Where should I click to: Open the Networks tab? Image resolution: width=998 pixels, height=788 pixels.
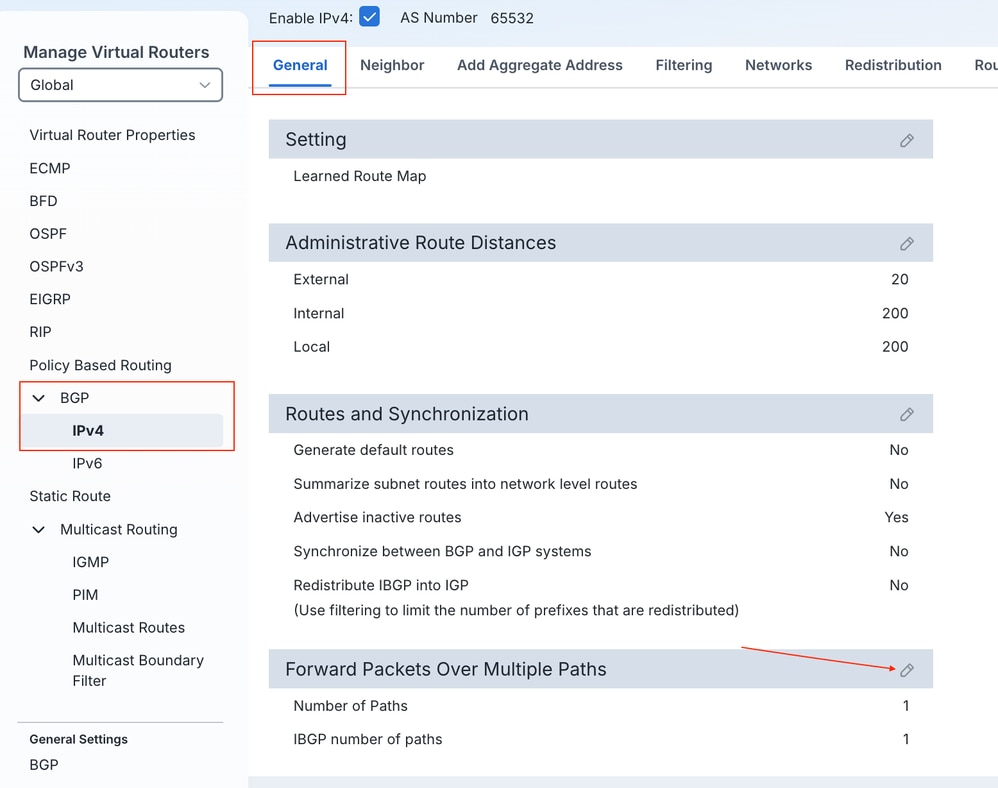778,65
